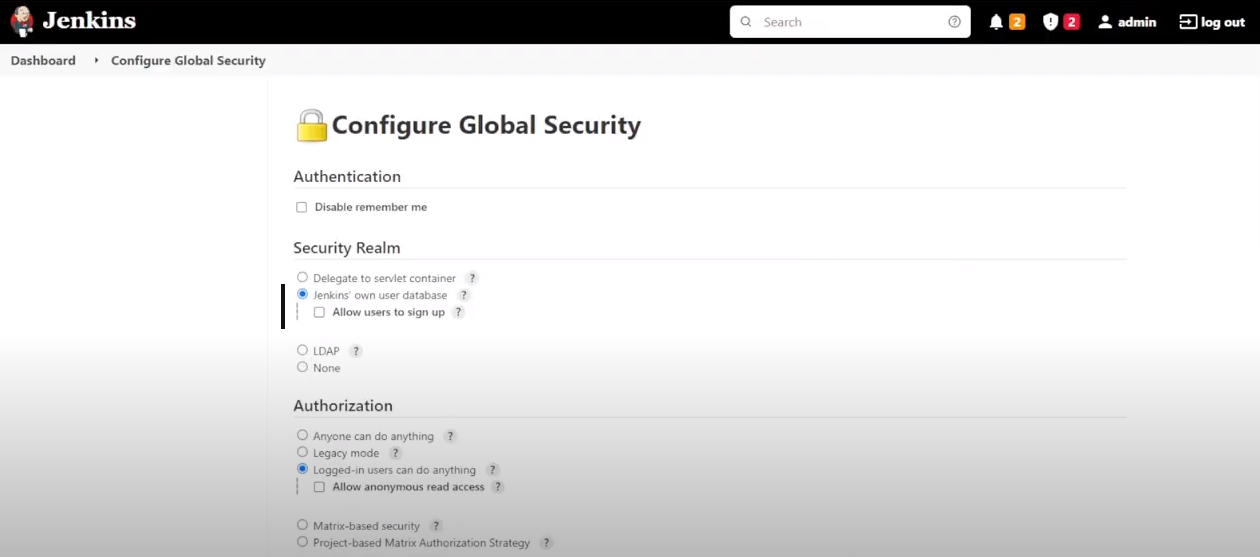The width and height of the screenshot is (1260, 557).
Task: Open security warnings shield icon
Action: [x=1050, y=22]
